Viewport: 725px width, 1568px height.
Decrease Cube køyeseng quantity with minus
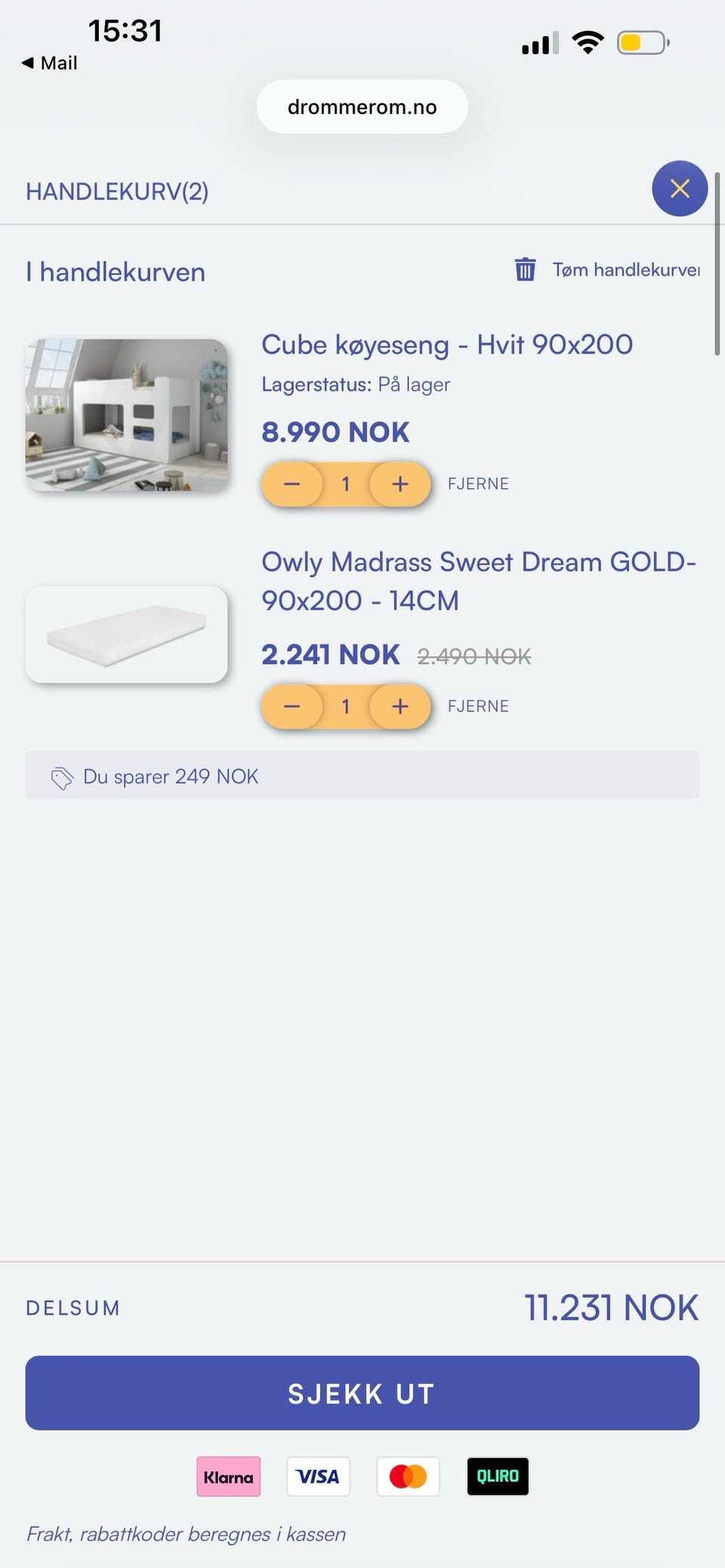tap(292, 484)
